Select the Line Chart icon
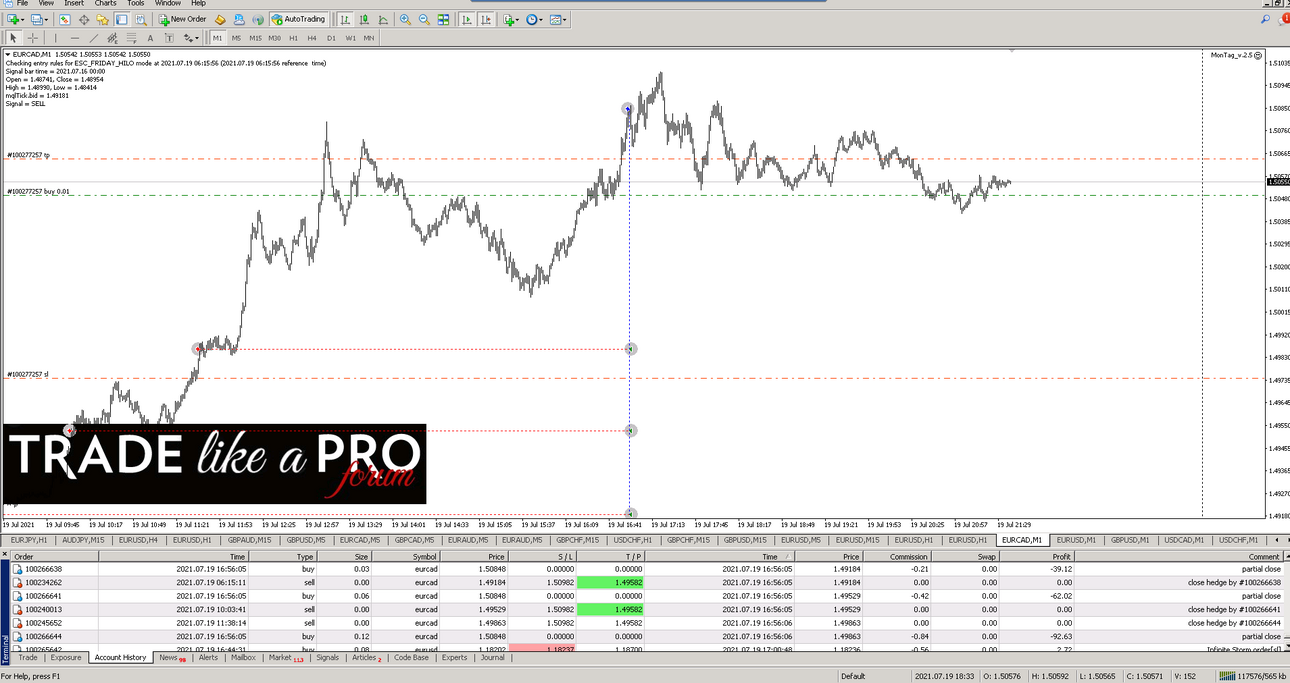Screen dimensions: 1290x683 383,19
